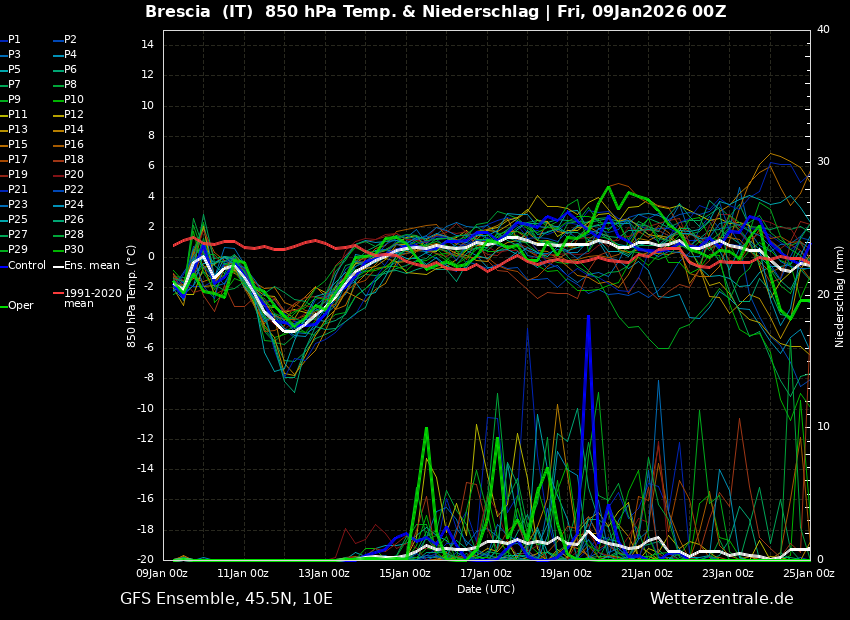Click the Niederschlag (mm) axis label
Image resolution: width=850 pixels, height=620 pixels.
(840, 296)
